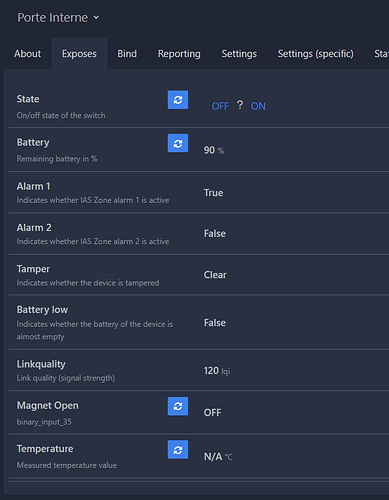Click the Tamper Clear value
Image resolution: width=389 pixels, height=500 pixels.
215,275
